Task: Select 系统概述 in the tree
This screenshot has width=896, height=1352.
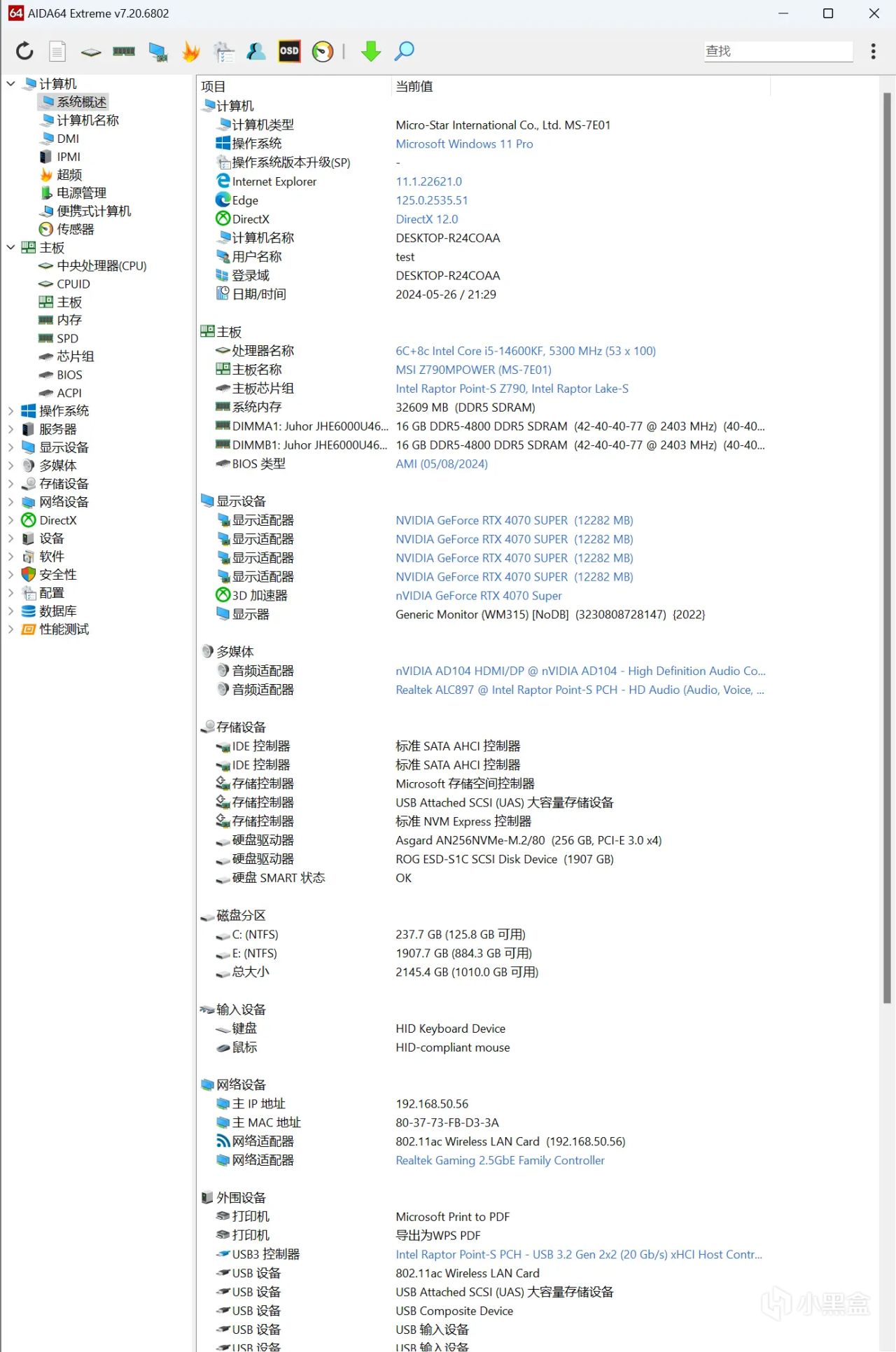Action: pyautogui.click(x=73, y=102)
